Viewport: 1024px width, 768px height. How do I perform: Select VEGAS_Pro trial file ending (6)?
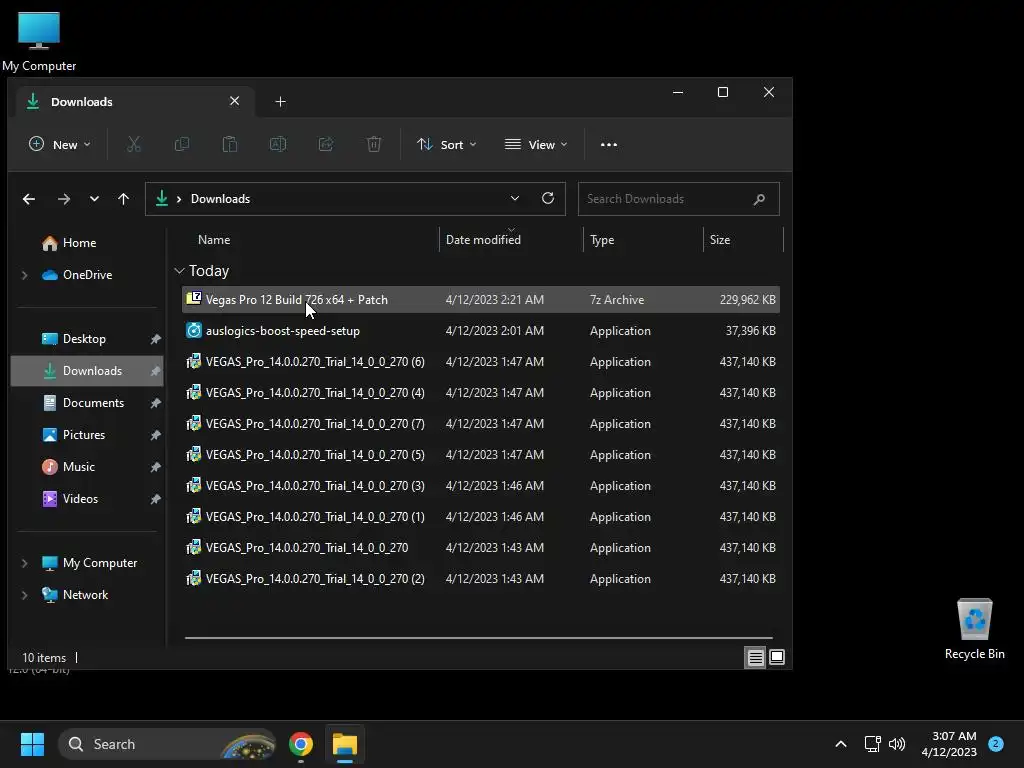(x=481, y=362)
